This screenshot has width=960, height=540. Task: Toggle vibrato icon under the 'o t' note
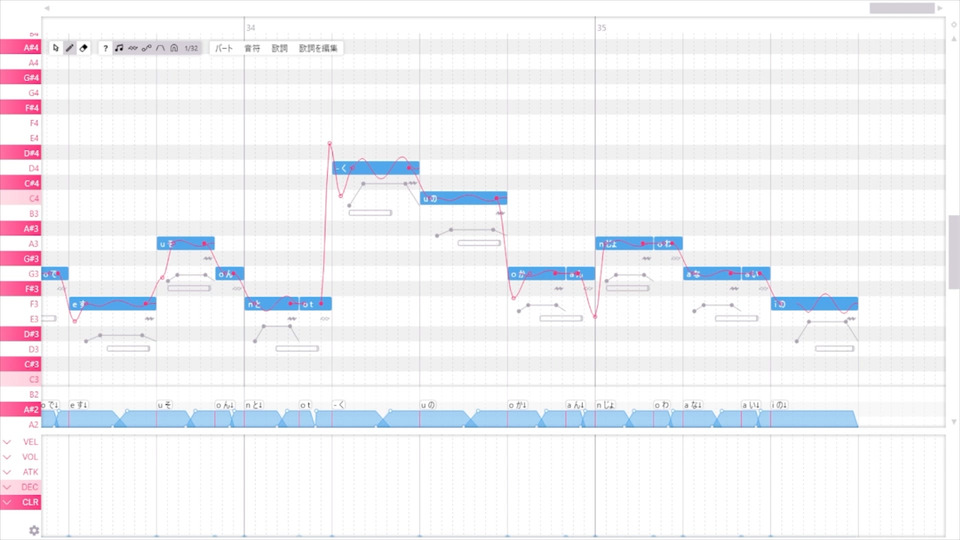(325, 318)
